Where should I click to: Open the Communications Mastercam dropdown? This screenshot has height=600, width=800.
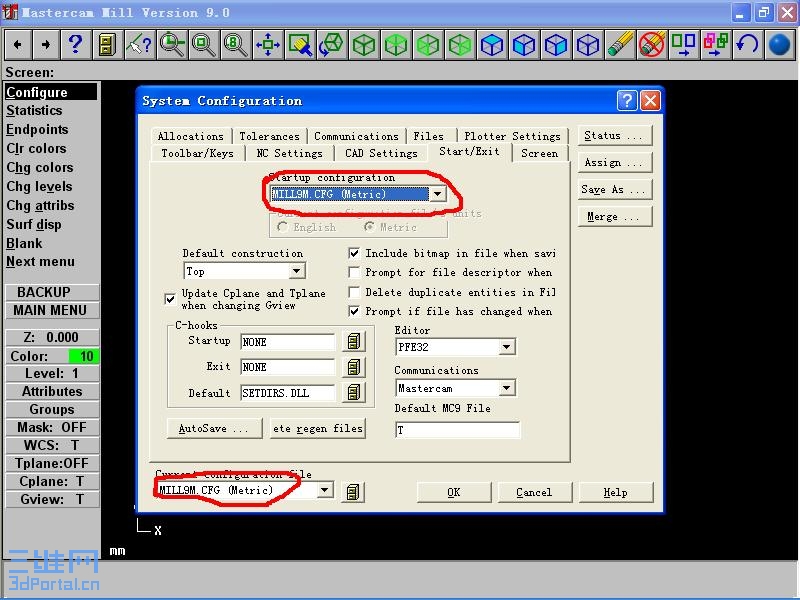pos(506,388)
